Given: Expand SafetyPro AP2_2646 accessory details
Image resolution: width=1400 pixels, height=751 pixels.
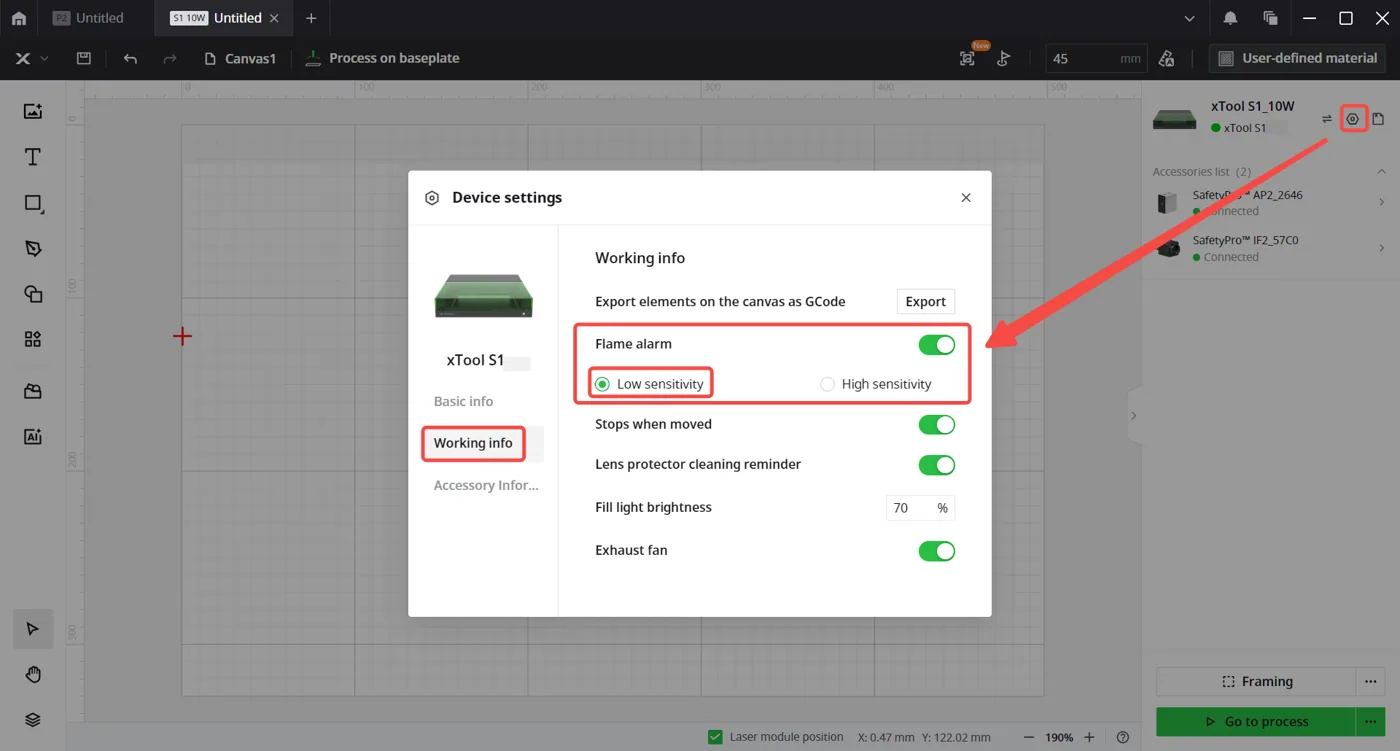Looking at the screenshot, I should tap(1382, 202).
